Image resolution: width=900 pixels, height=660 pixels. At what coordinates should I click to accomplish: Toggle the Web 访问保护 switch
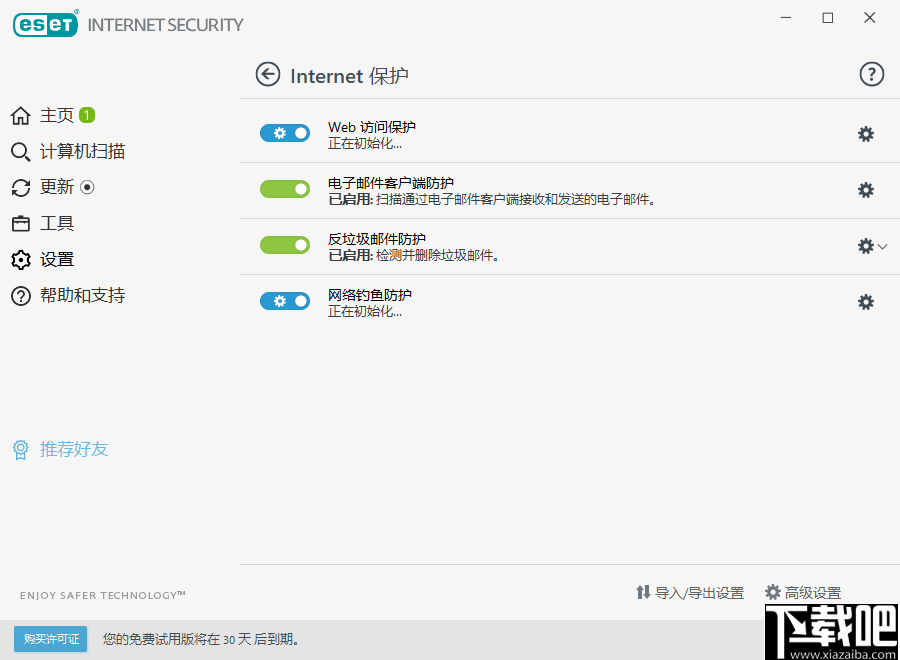coord(284,133)
